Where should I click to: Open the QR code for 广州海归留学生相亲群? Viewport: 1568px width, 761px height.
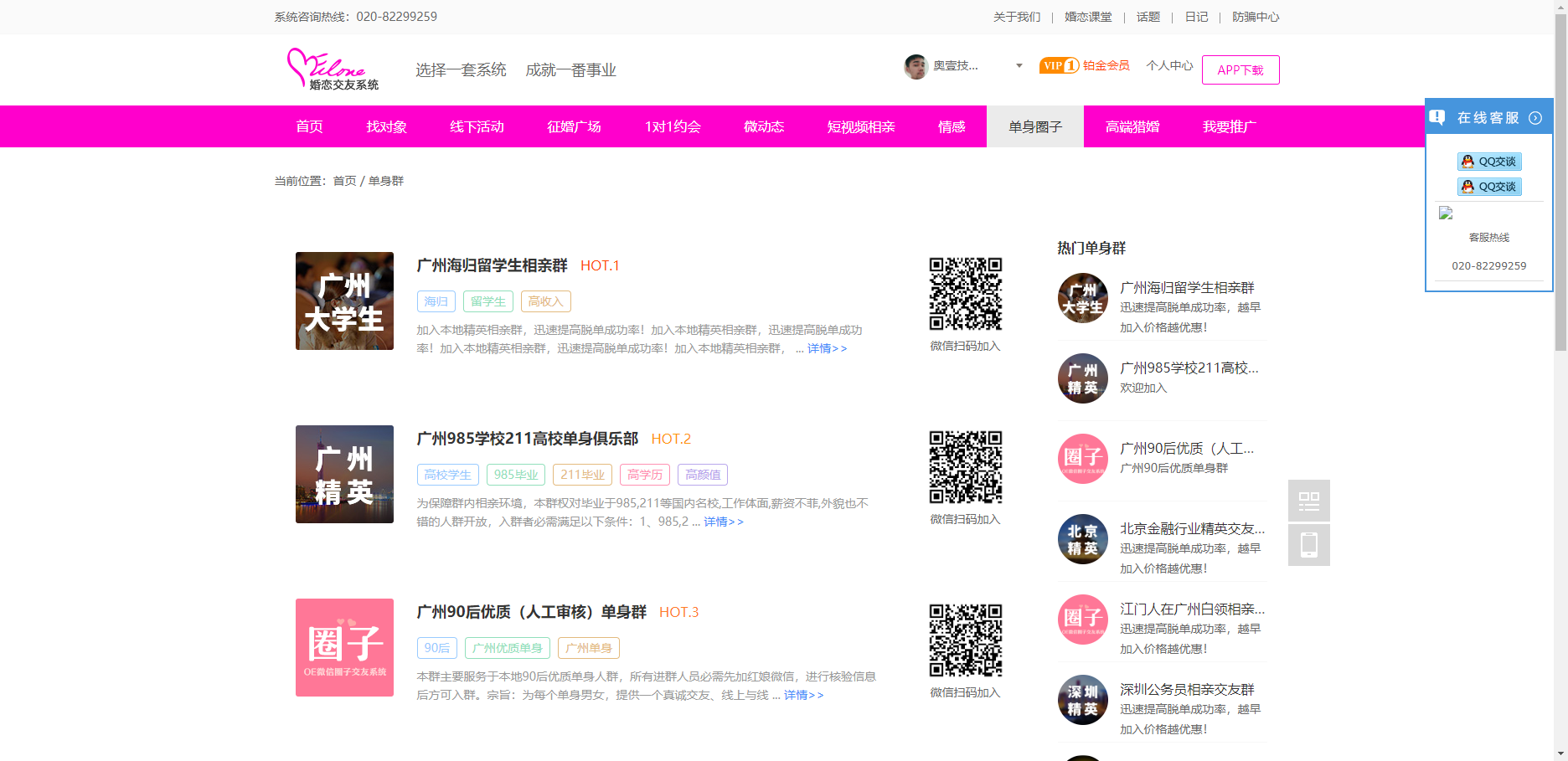click(x=965, y=294)
